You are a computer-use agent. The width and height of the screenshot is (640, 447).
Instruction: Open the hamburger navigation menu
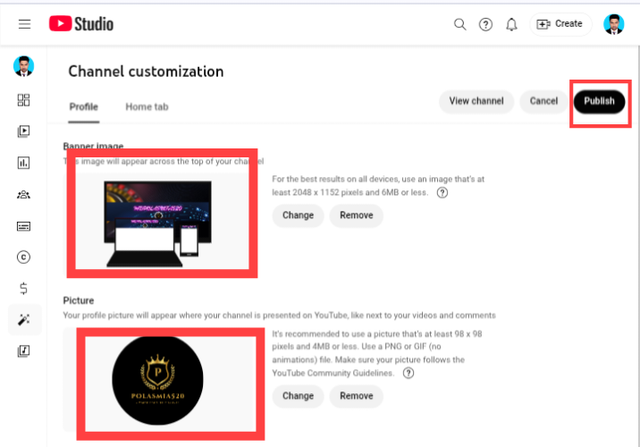tap(24, 24)
